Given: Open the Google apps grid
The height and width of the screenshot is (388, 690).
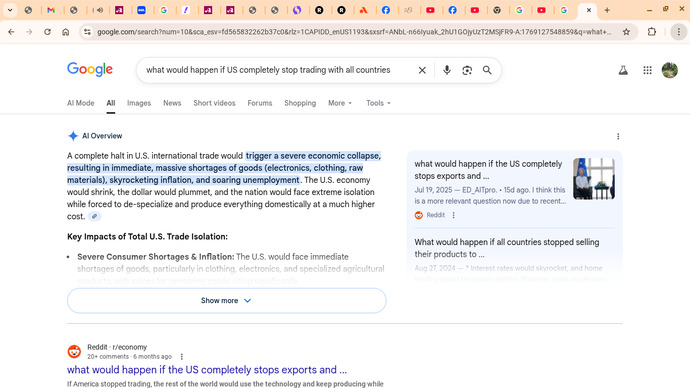Looking at the screenshot, I should coord(647,70).
